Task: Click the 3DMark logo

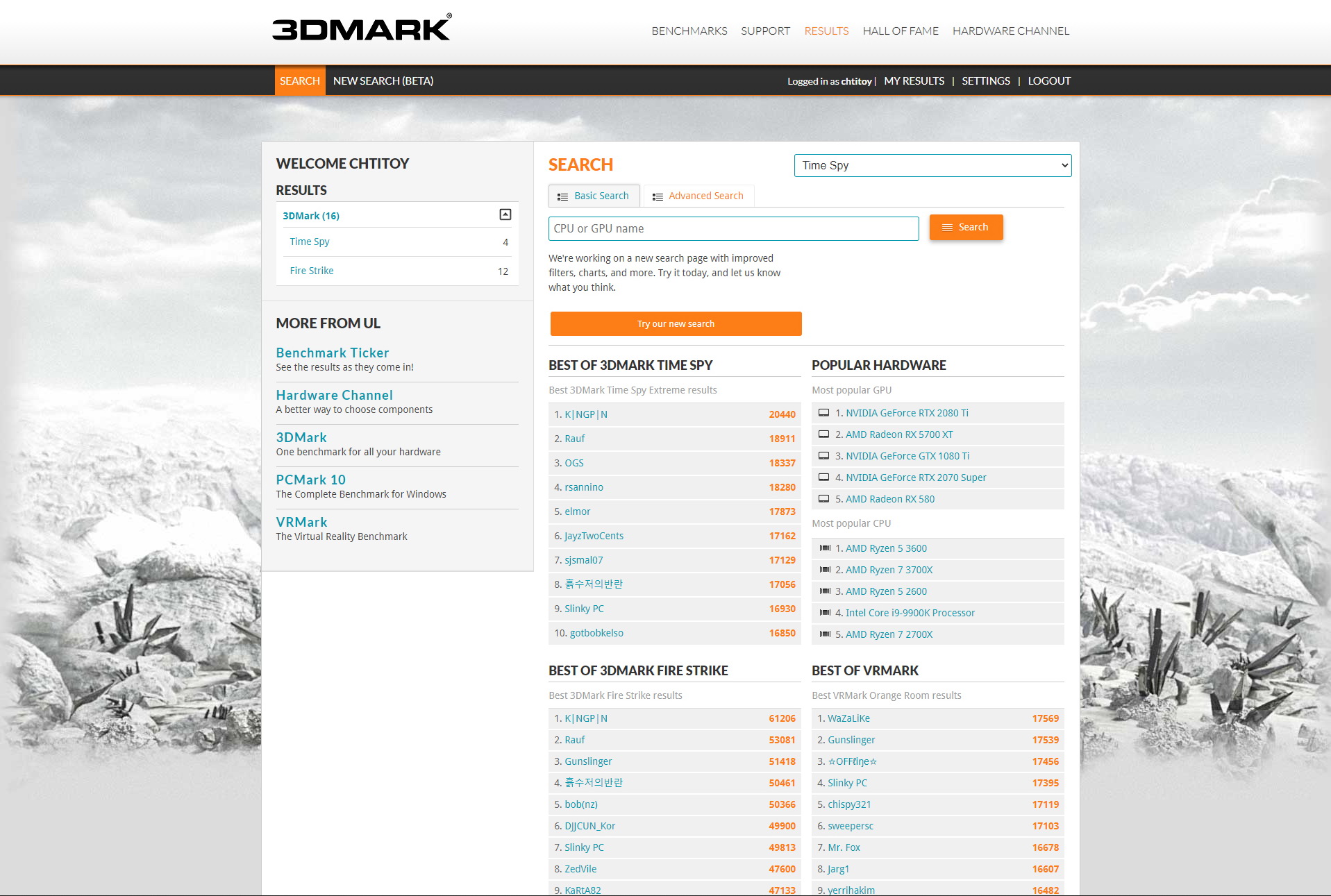Action: click(361, 28)
